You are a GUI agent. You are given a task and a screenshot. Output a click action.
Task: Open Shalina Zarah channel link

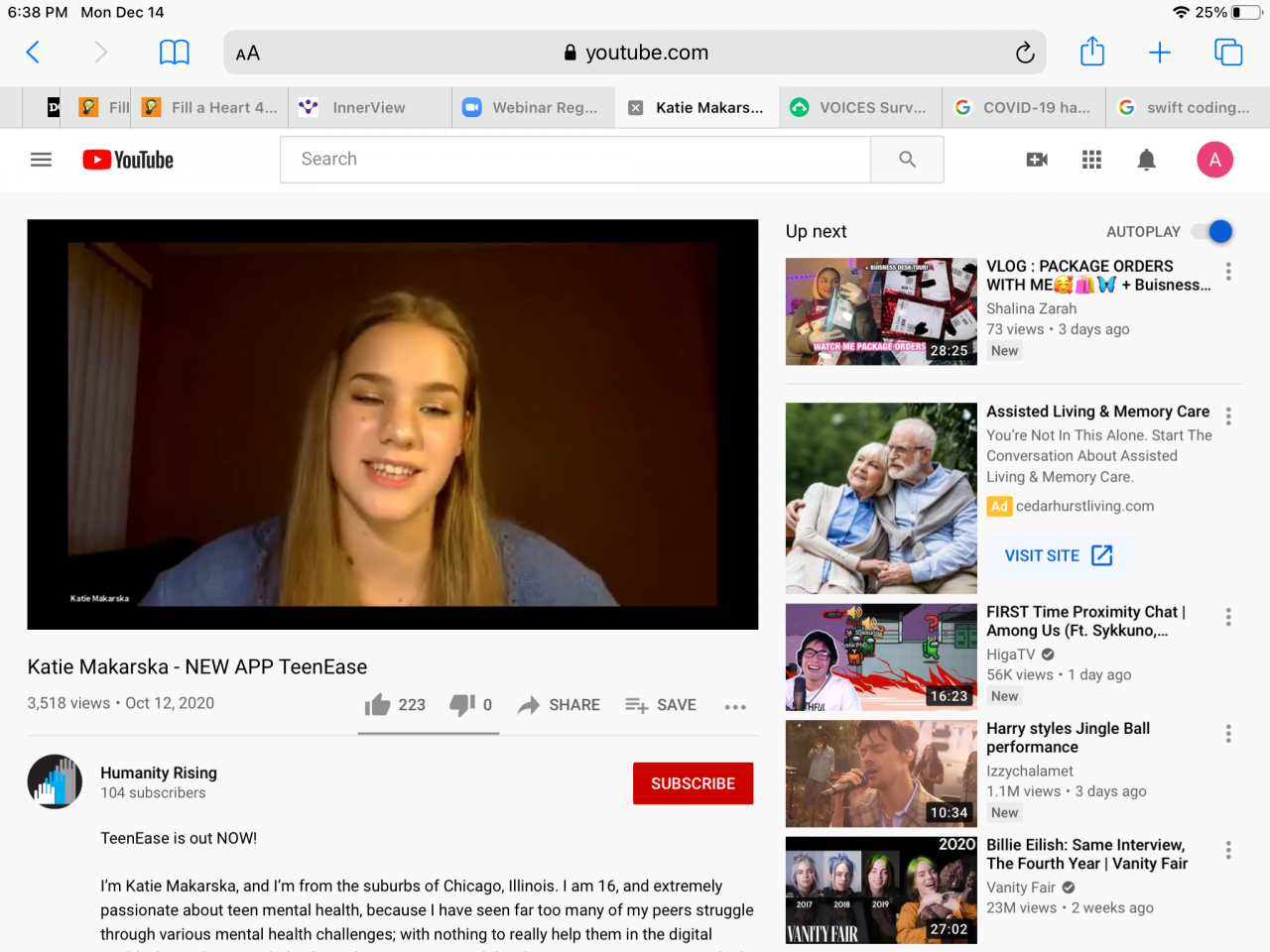pyautogui.click(x=1032, y=308)
